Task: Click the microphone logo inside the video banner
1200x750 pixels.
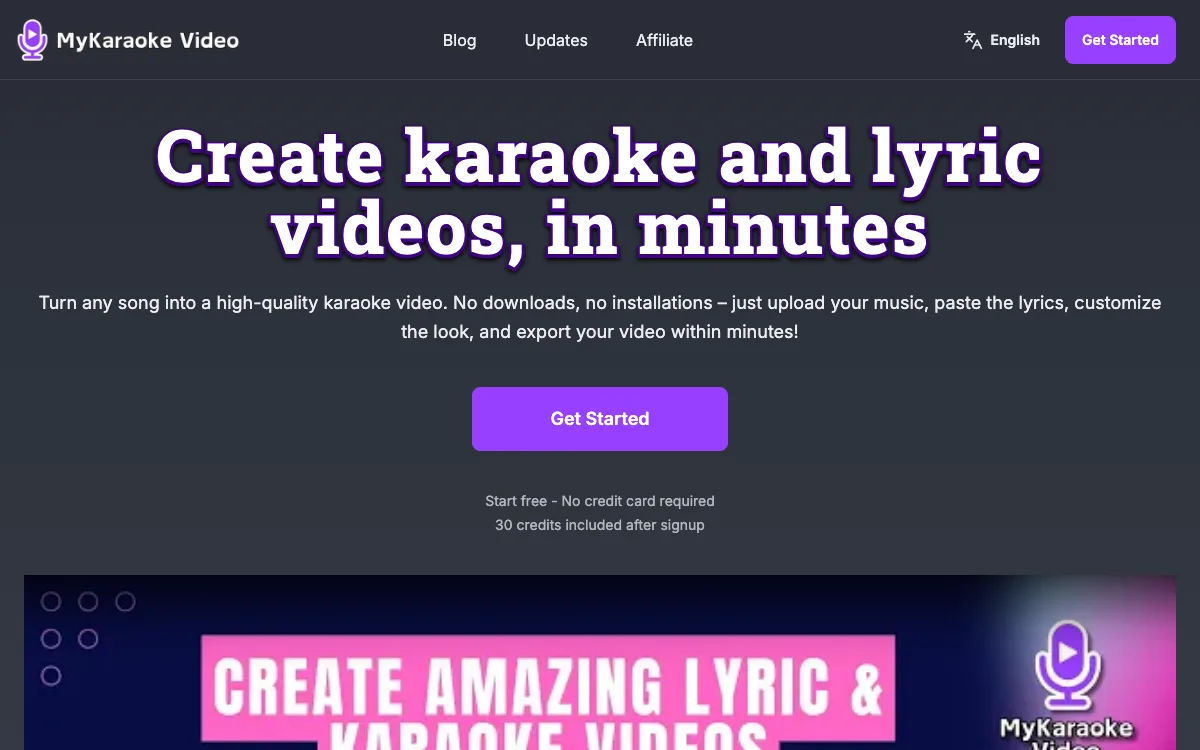Action: click(1067, 665)
